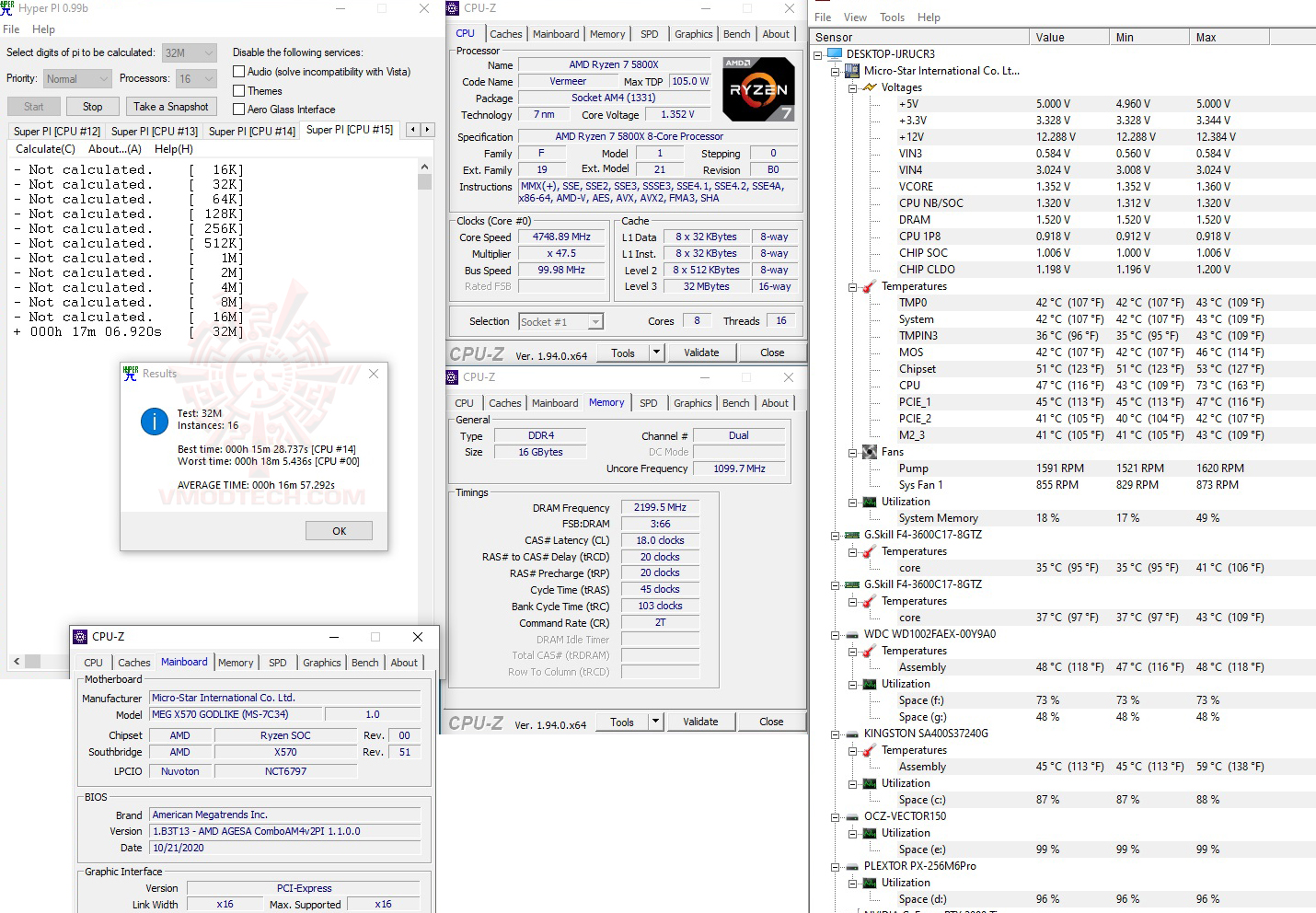1316x913 pixels.
Task: Click the CPU-Z title icon in the Processor window
Action: click(x=453, y=8)
